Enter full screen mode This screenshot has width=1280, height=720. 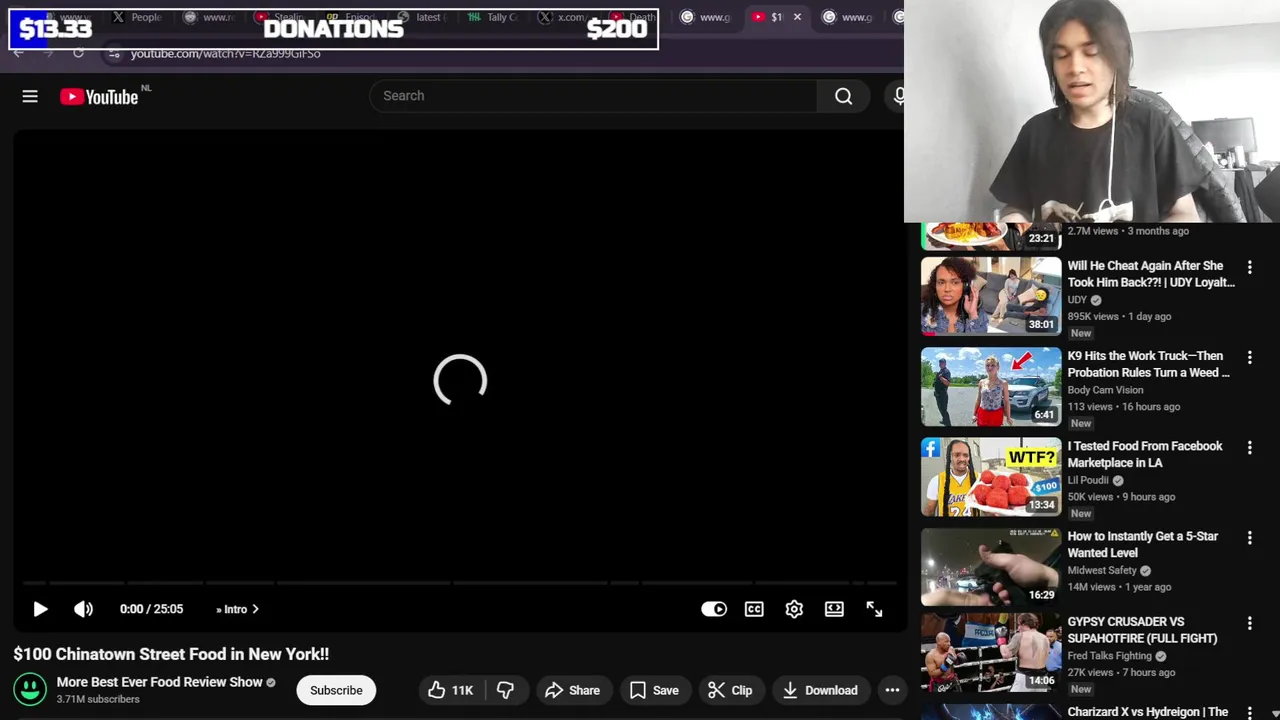(874, 609)
